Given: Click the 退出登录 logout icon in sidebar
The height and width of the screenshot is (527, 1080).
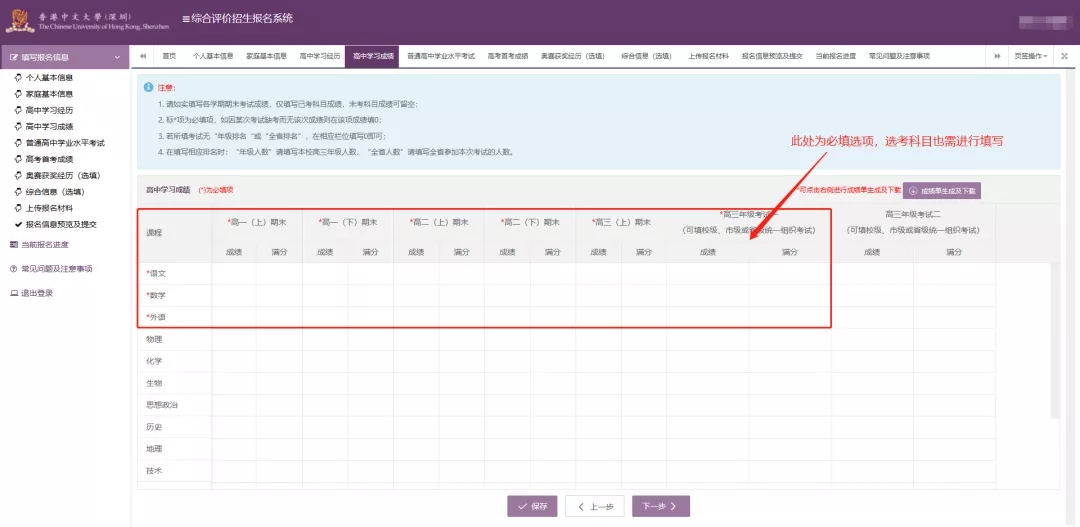Looking at the screenshot, I should [x=14, y=293].
